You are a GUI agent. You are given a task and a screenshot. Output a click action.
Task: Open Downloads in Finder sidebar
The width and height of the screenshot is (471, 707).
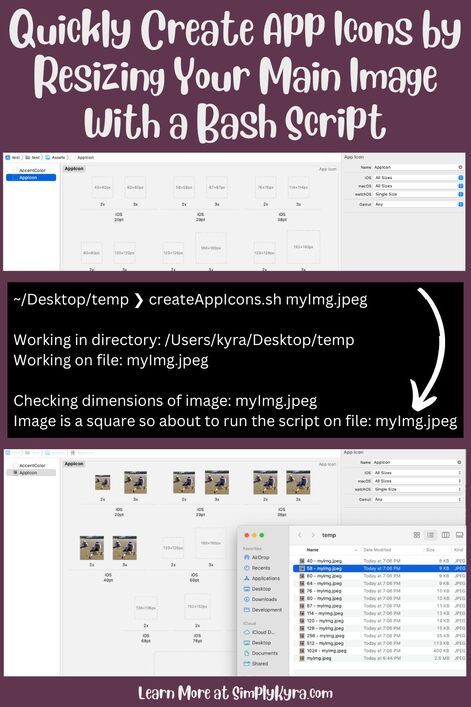coord(260,599)
